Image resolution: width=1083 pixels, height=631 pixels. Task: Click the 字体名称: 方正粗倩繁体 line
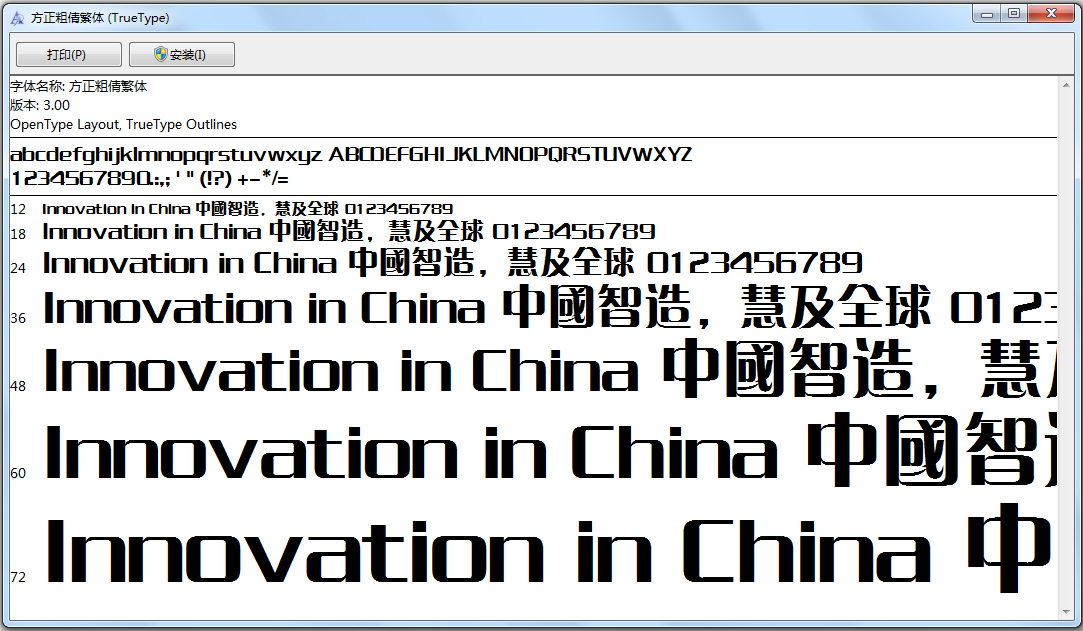pyautogui.click(x=79, y=86)
